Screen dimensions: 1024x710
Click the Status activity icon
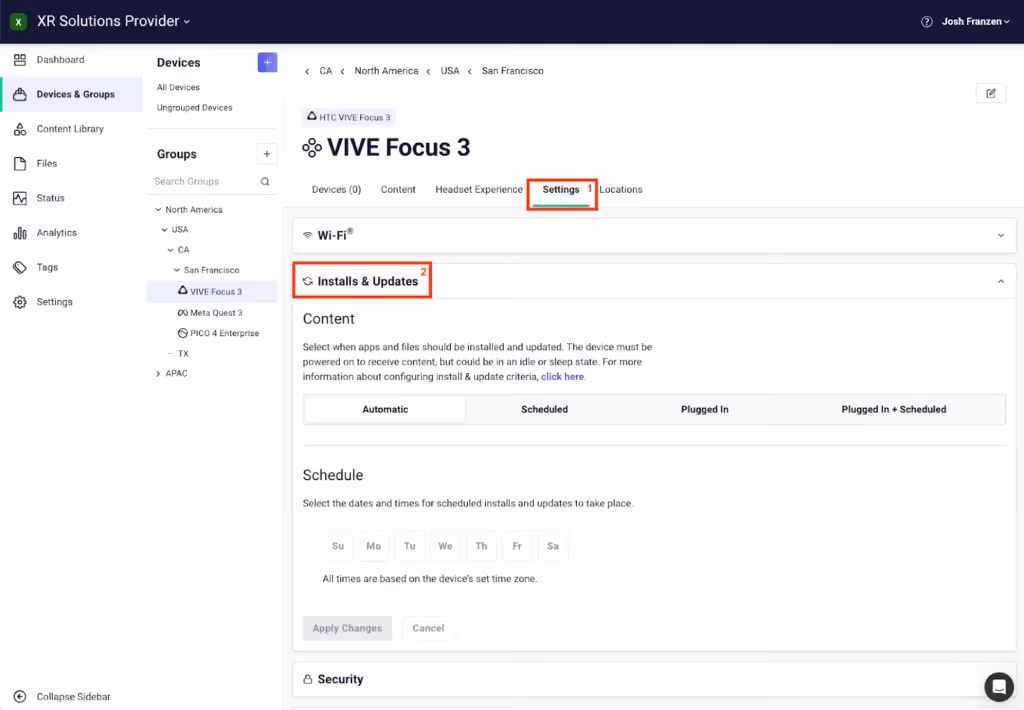pyautogui.click(x=20, y=198)
